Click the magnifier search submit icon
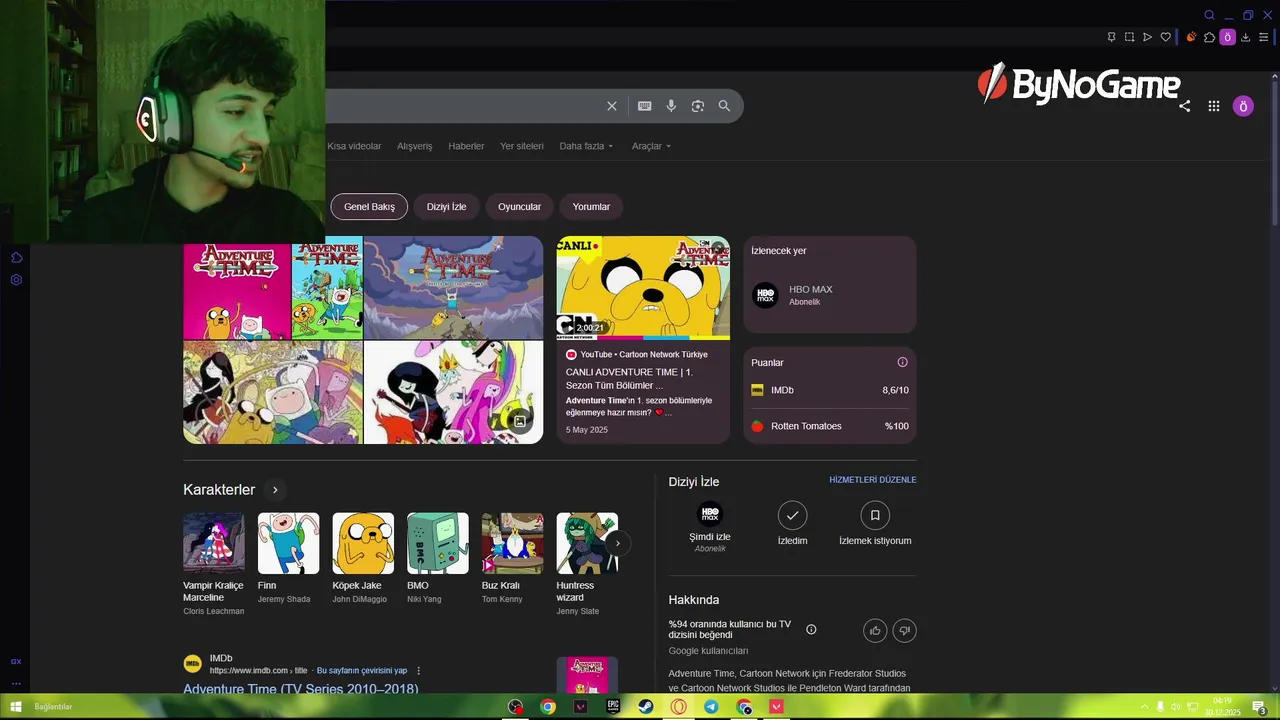The height and width of the screenshot is (720, 1280). 724,106
